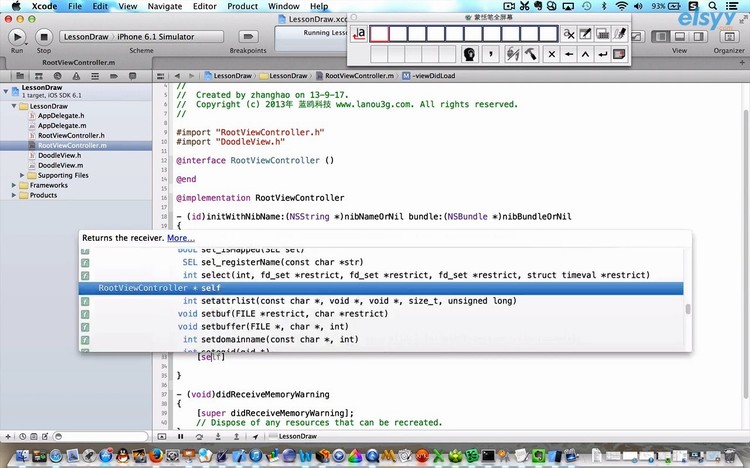Click the handwriting panel delete X button
The height and width of the screenshot is (468, 750).
[551, 54]
